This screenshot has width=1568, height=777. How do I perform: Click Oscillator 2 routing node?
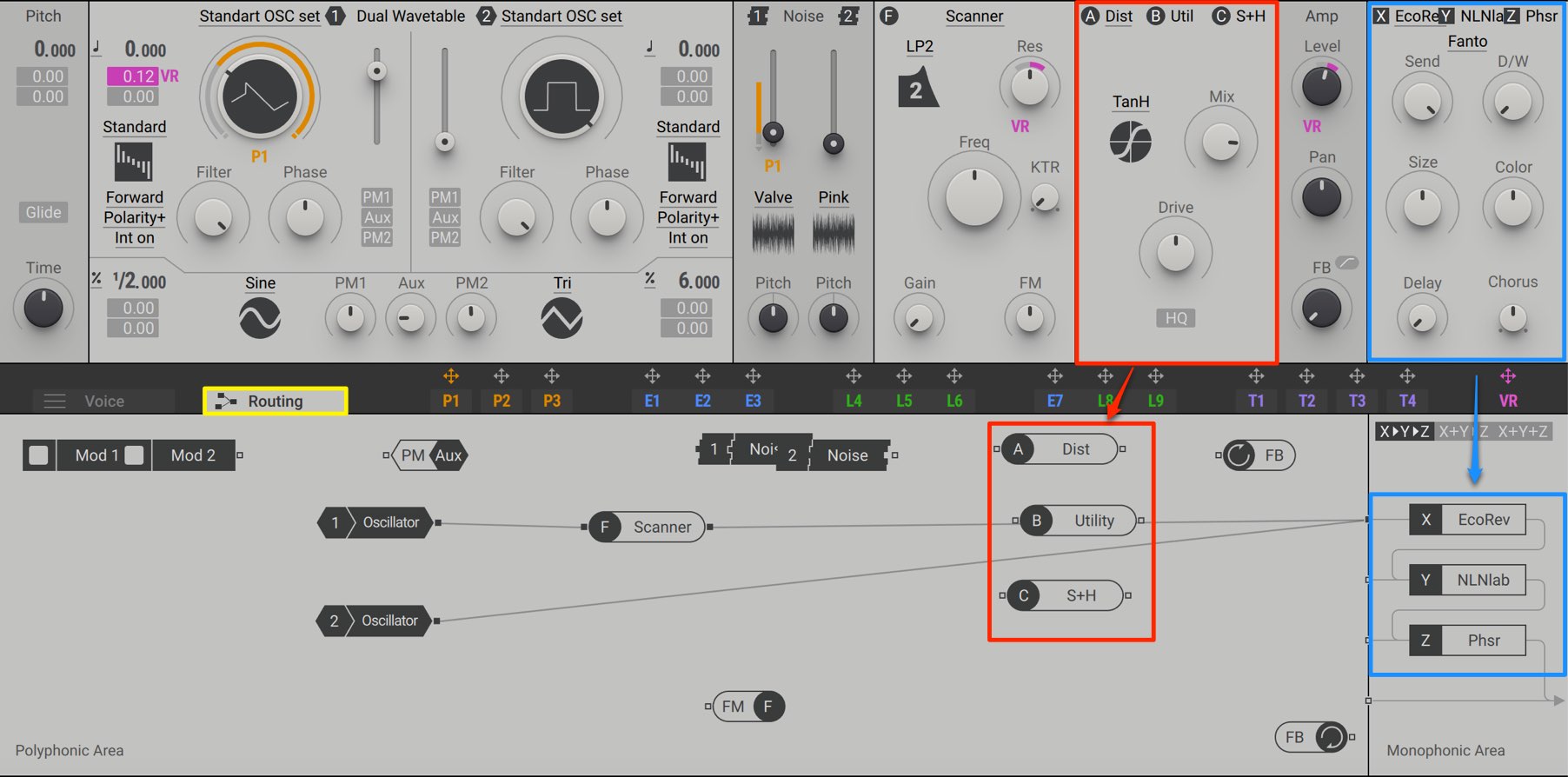click(x=375, y=621)
